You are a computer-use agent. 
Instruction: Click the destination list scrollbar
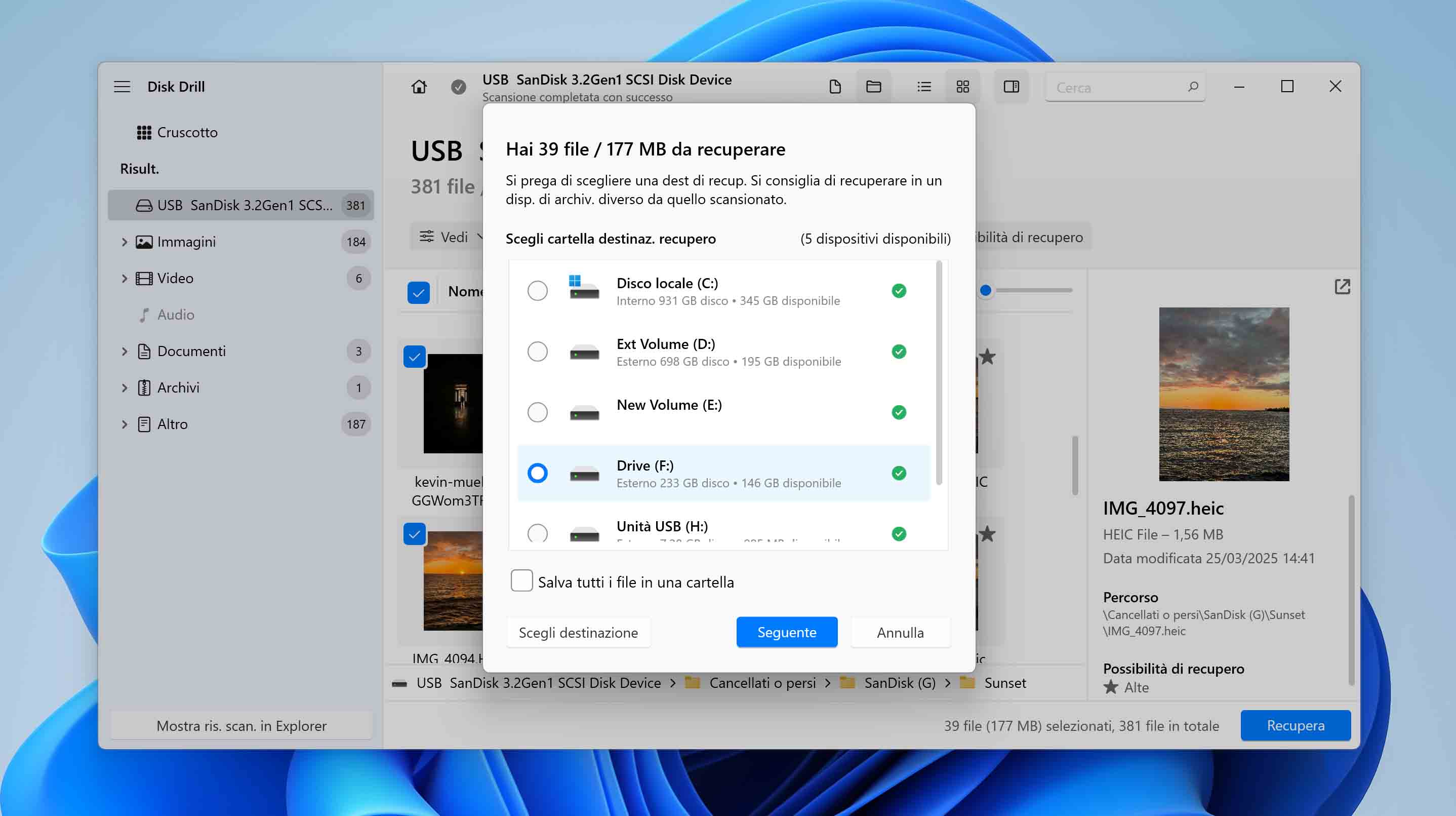point(940,373)
